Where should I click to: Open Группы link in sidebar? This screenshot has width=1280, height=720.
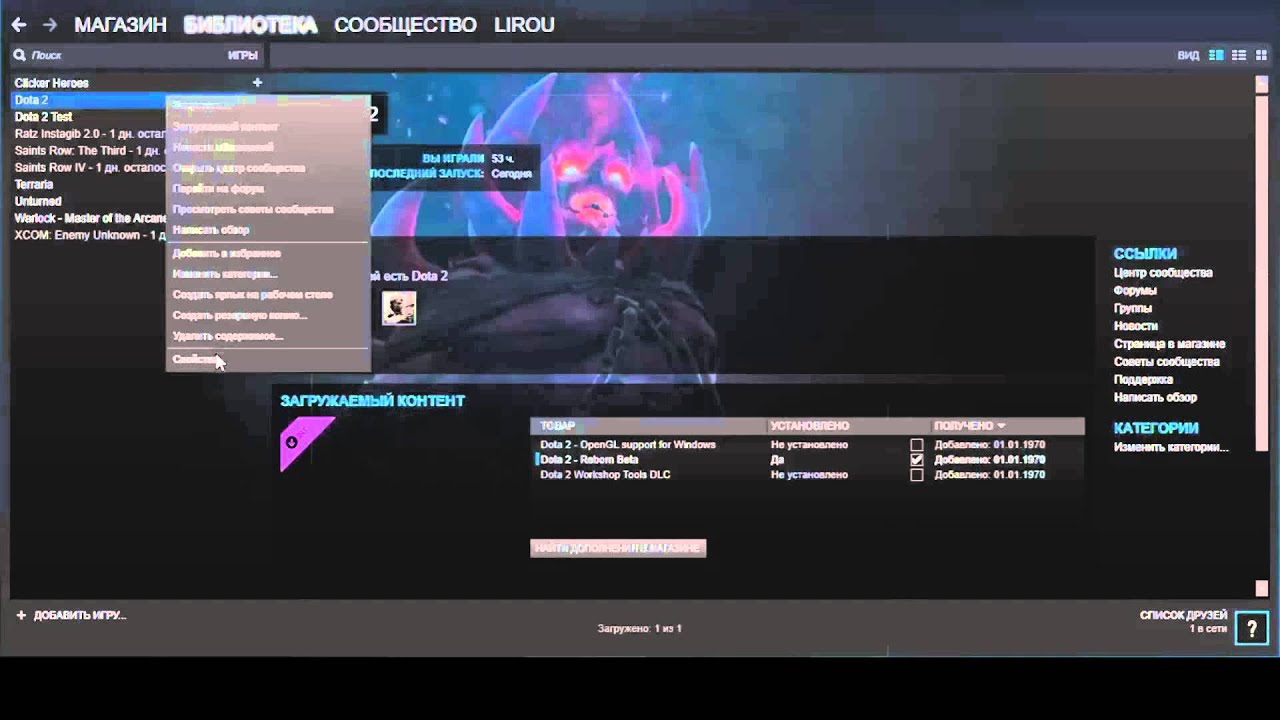[x=1133, y=309]
